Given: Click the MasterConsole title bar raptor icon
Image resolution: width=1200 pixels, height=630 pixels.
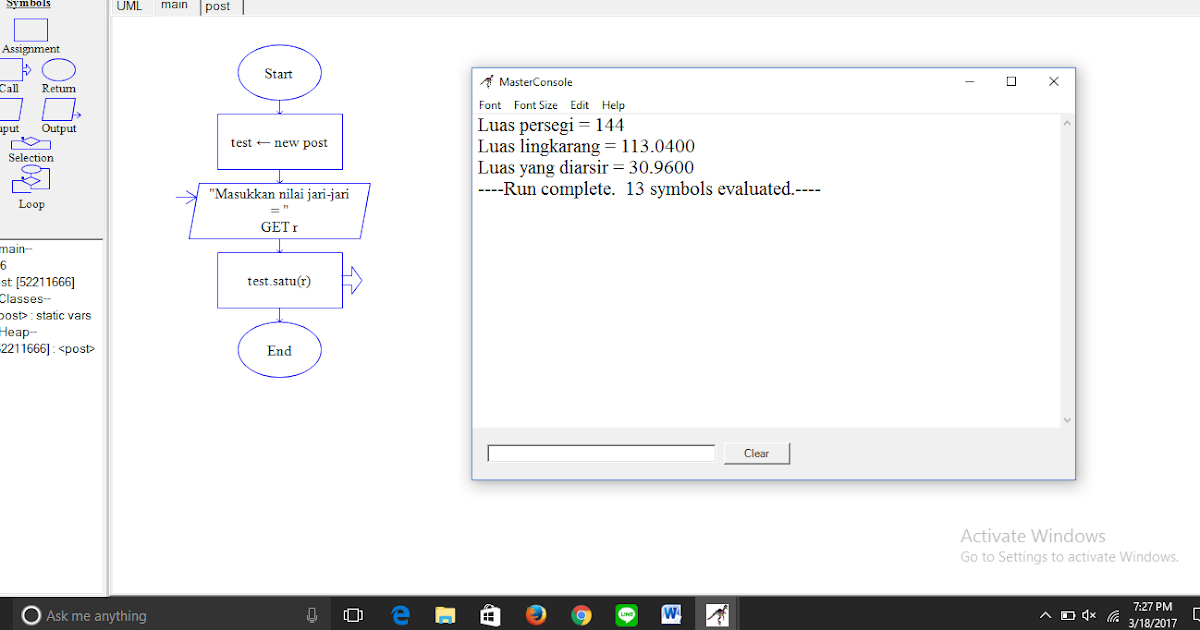Looking at the screenshot, I should (487, 82).
